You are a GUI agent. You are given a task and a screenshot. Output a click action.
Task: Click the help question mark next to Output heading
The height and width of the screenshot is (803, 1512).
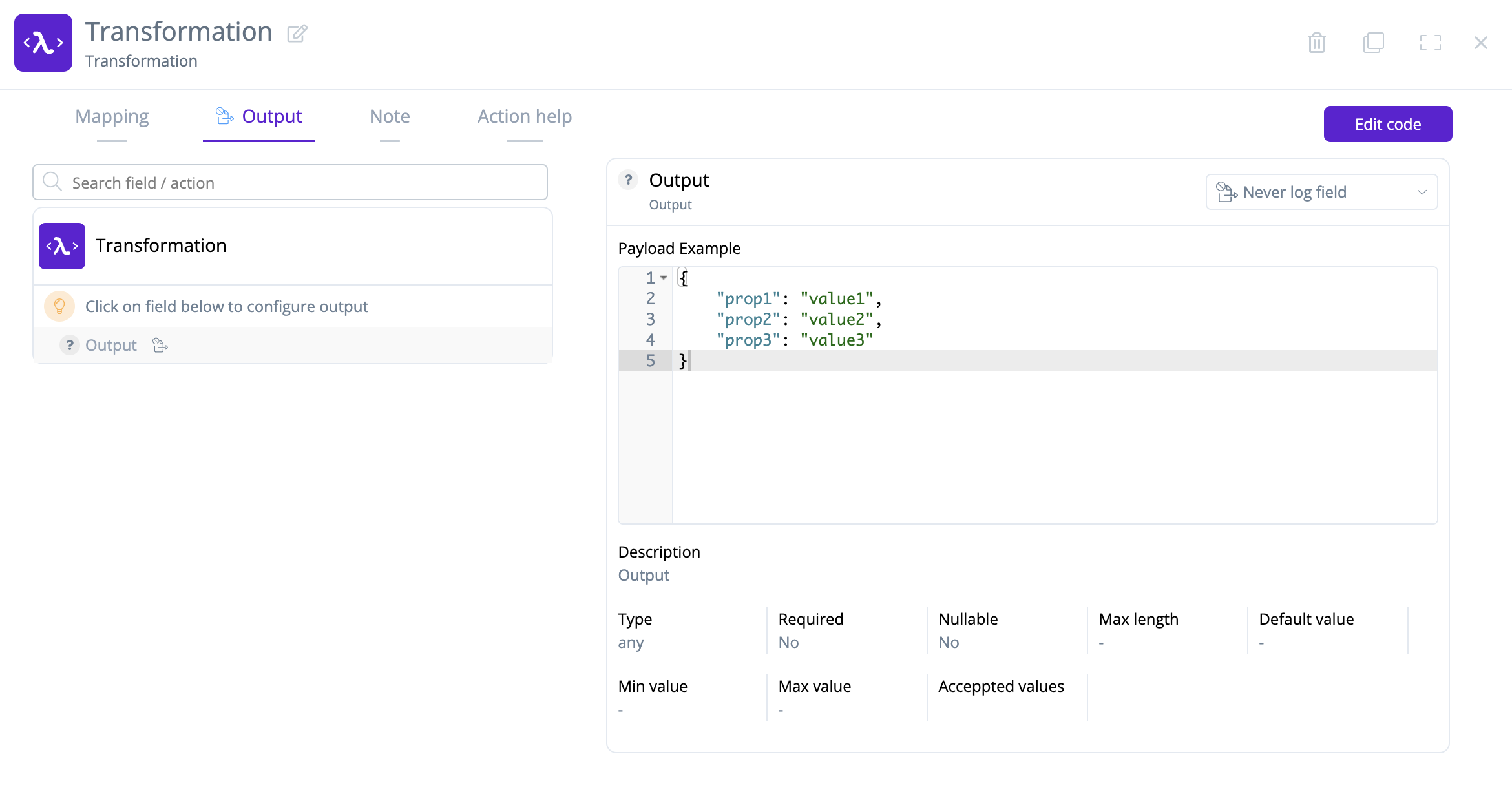point(628,180)
